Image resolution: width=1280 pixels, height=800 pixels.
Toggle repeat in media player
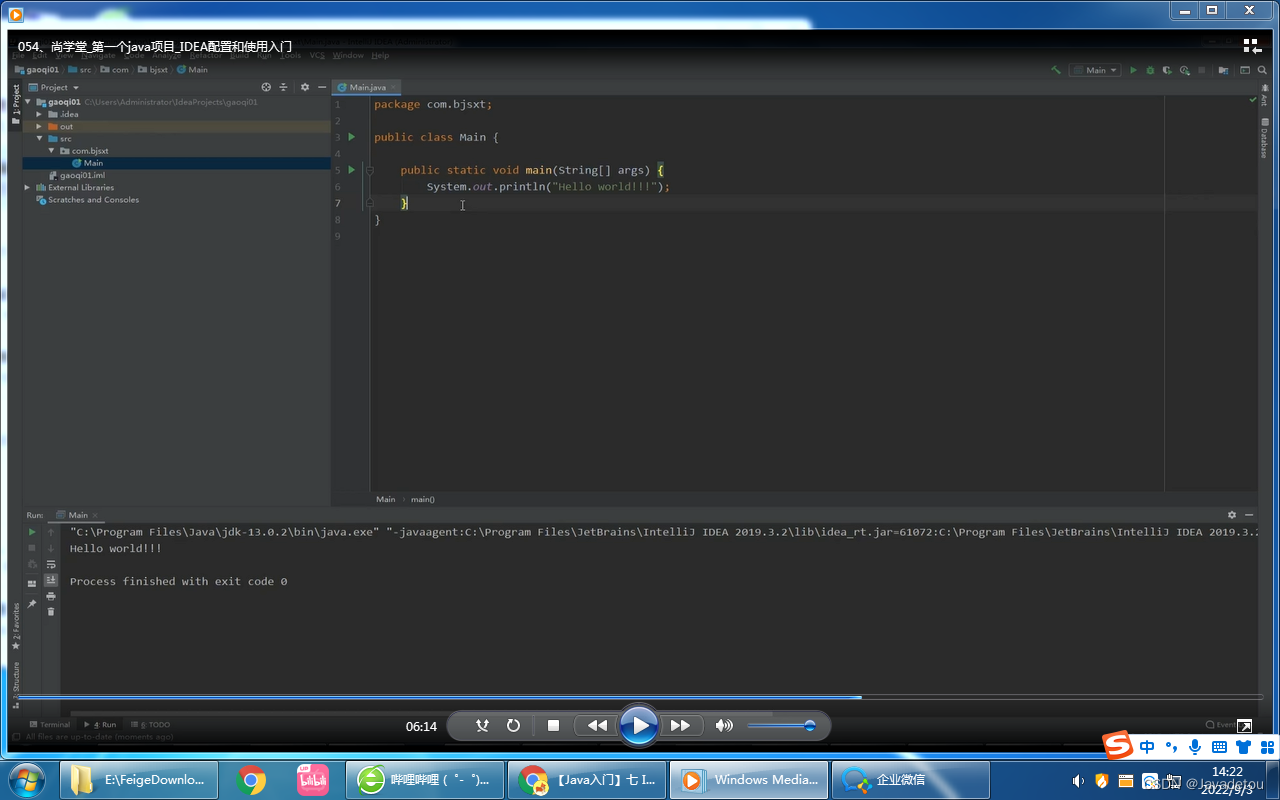513,725
